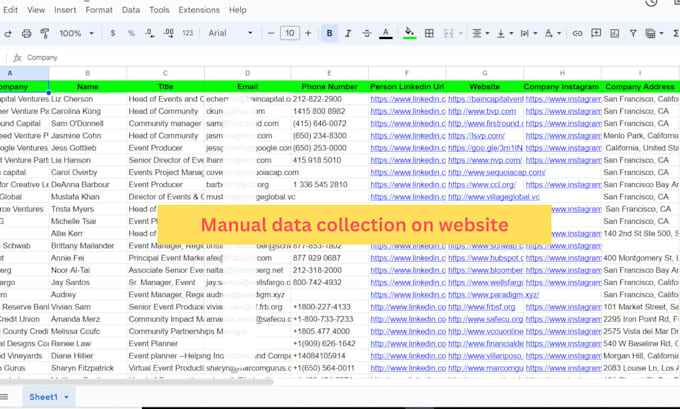
Task: Open http://www.sequoiacap.com/ website link
Action: [x=497, y=172]
